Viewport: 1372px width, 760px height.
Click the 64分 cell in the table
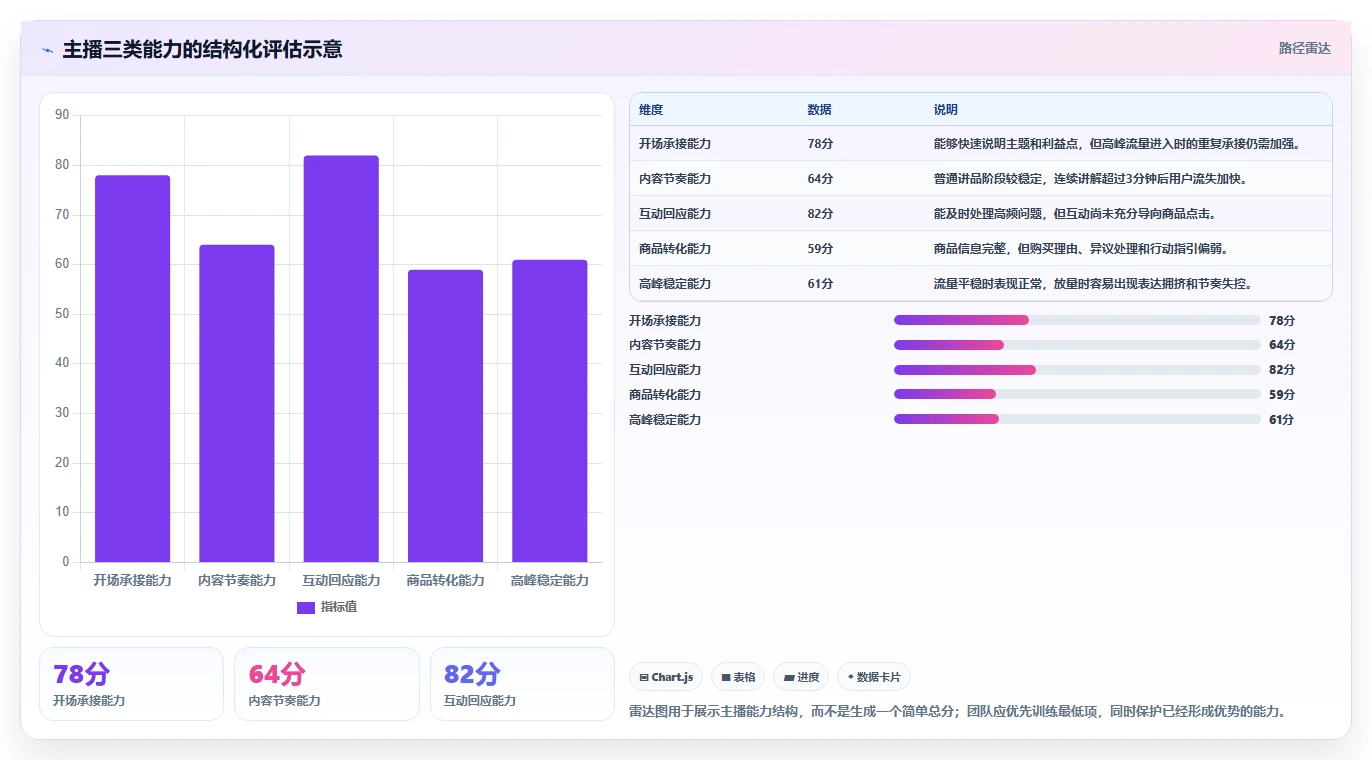(820, 179)
